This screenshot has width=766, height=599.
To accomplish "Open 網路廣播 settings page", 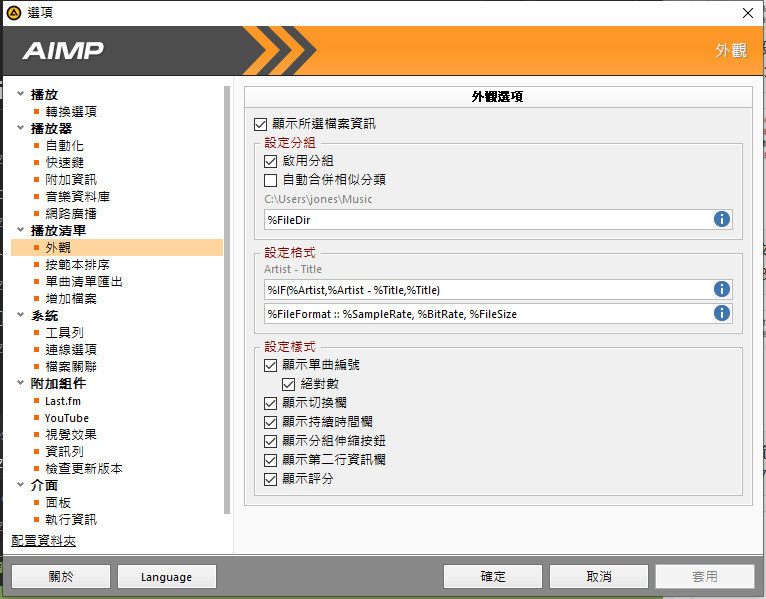I will coord(71,214).
